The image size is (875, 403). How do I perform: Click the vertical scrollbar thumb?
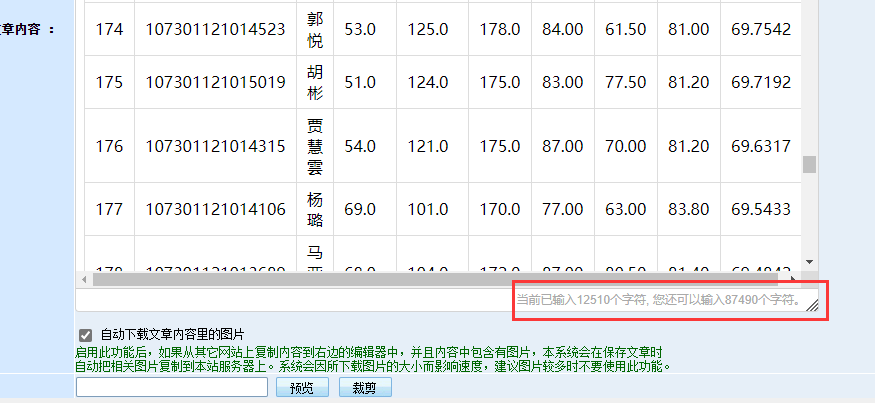tap(809, 164)
